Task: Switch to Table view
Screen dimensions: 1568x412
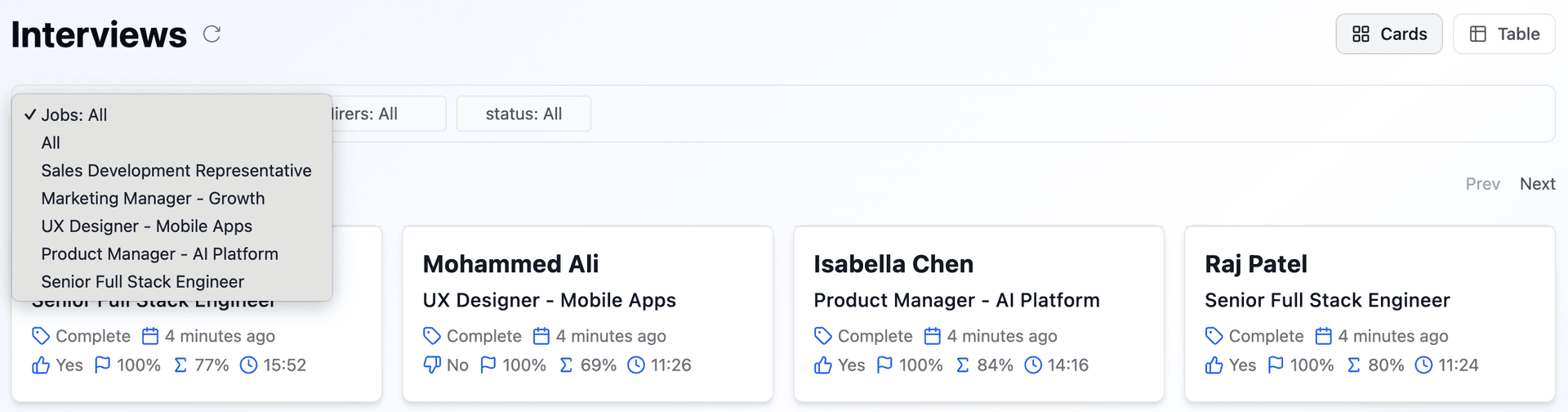Action: (1503, 34)
